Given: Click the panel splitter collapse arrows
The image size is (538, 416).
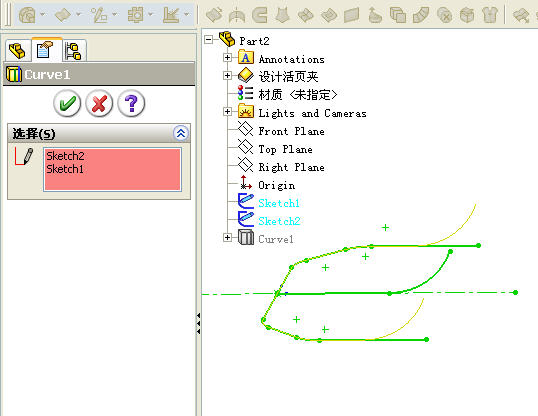Looking at the screenshot, I should click(198, 323).
